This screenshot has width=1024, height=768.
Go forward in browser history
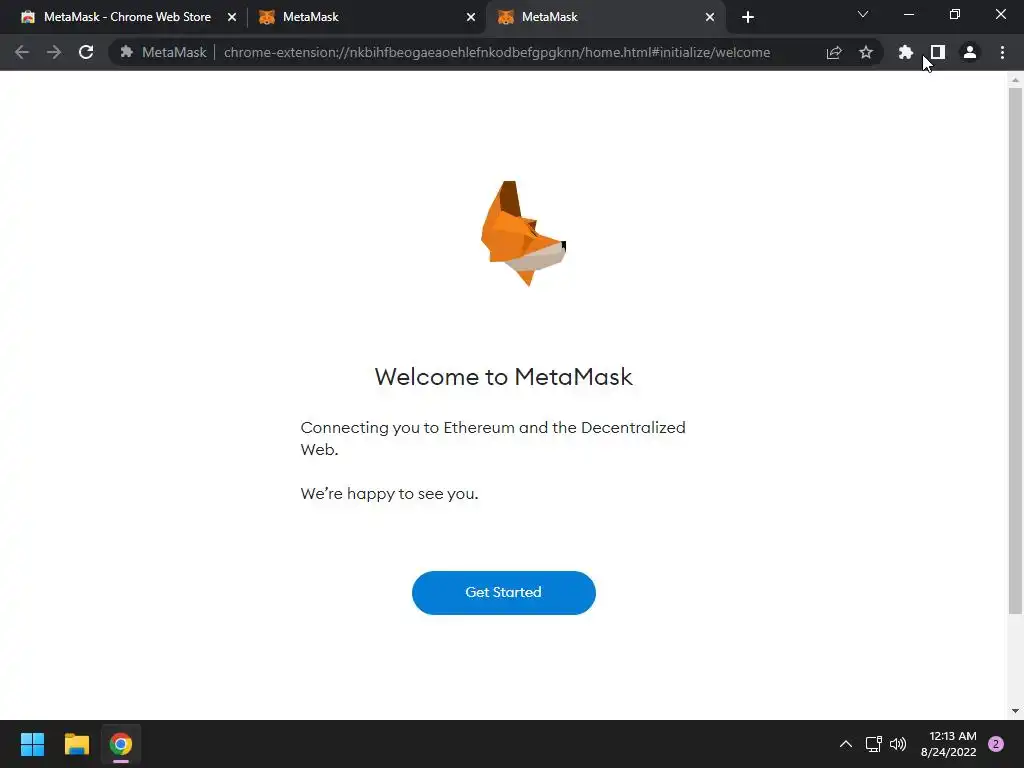coord(54,52)
